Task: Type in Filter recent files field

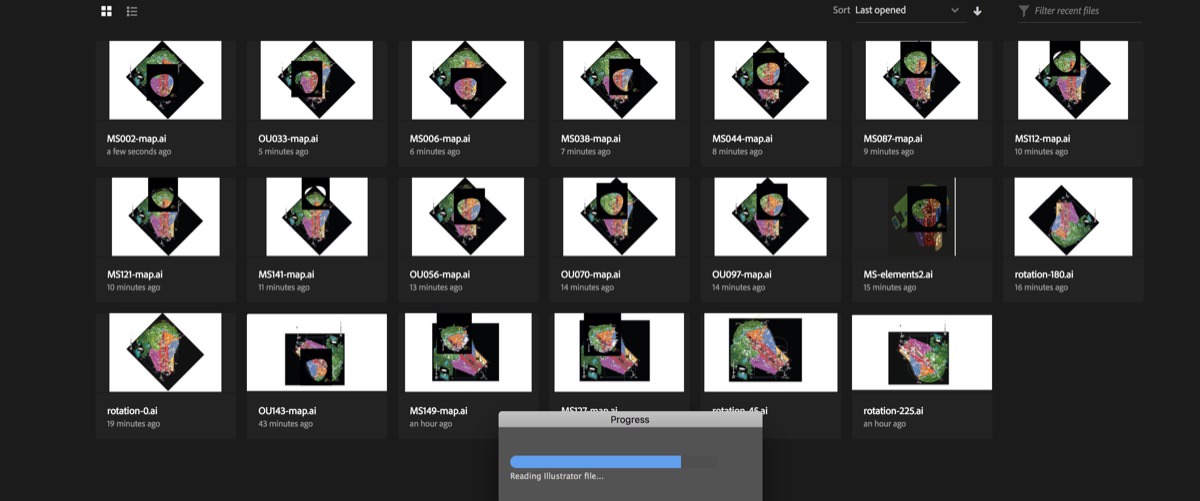Action: pos(1085,11)
